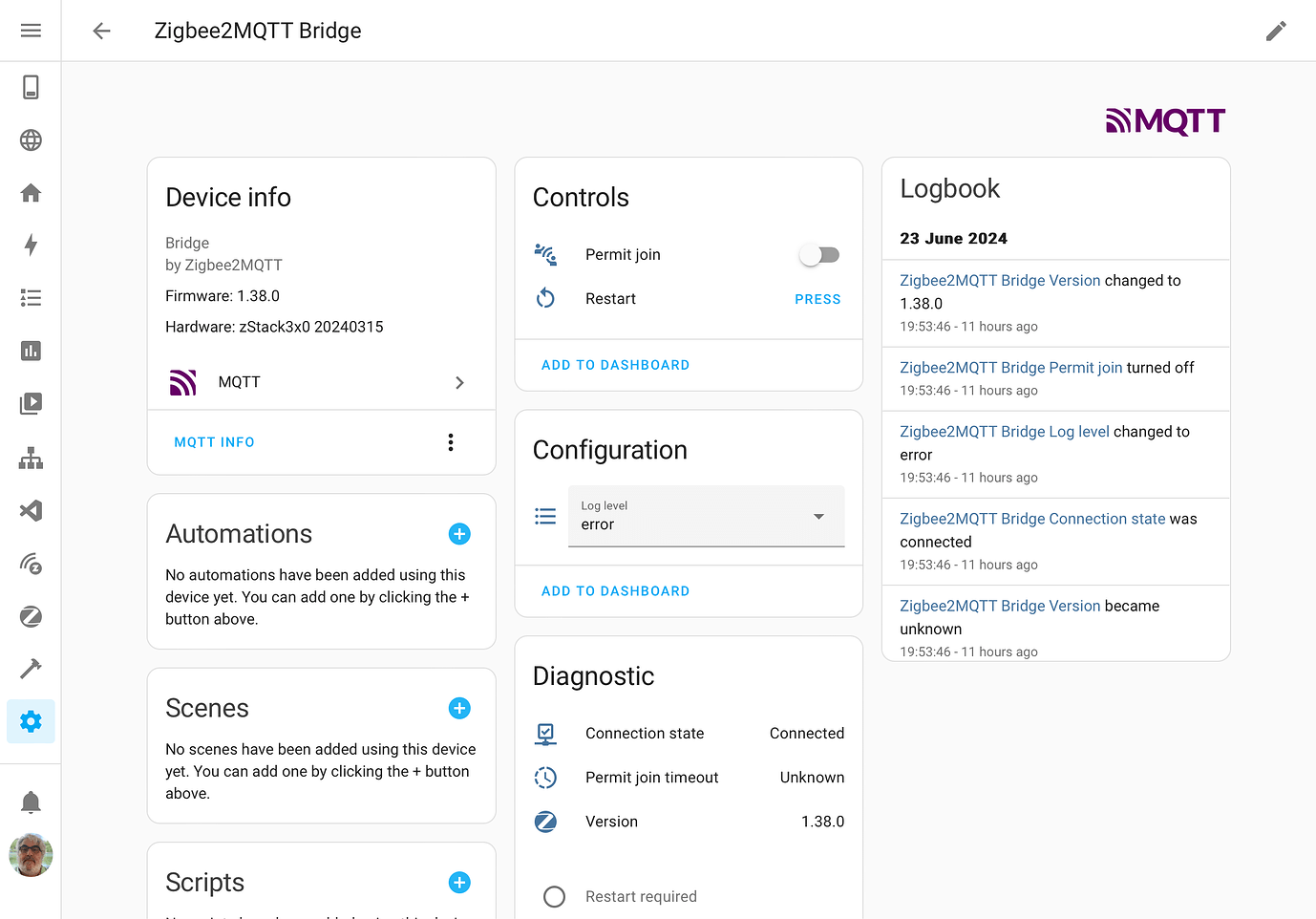Viewport: 1316px width, 919px height.
Task: Open the Settings gear icon
Action: tap(31, 721)
